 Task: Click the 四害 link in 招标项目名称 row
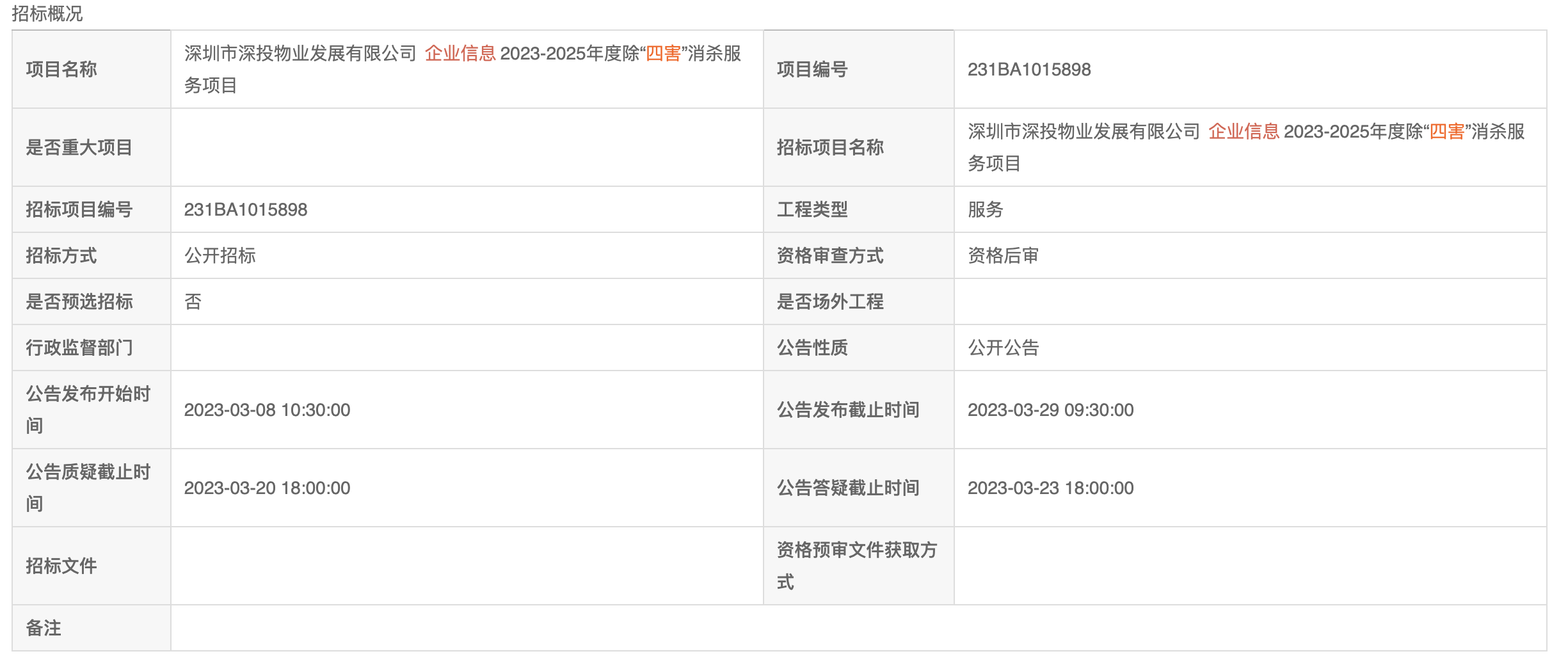coord(1446,131)
